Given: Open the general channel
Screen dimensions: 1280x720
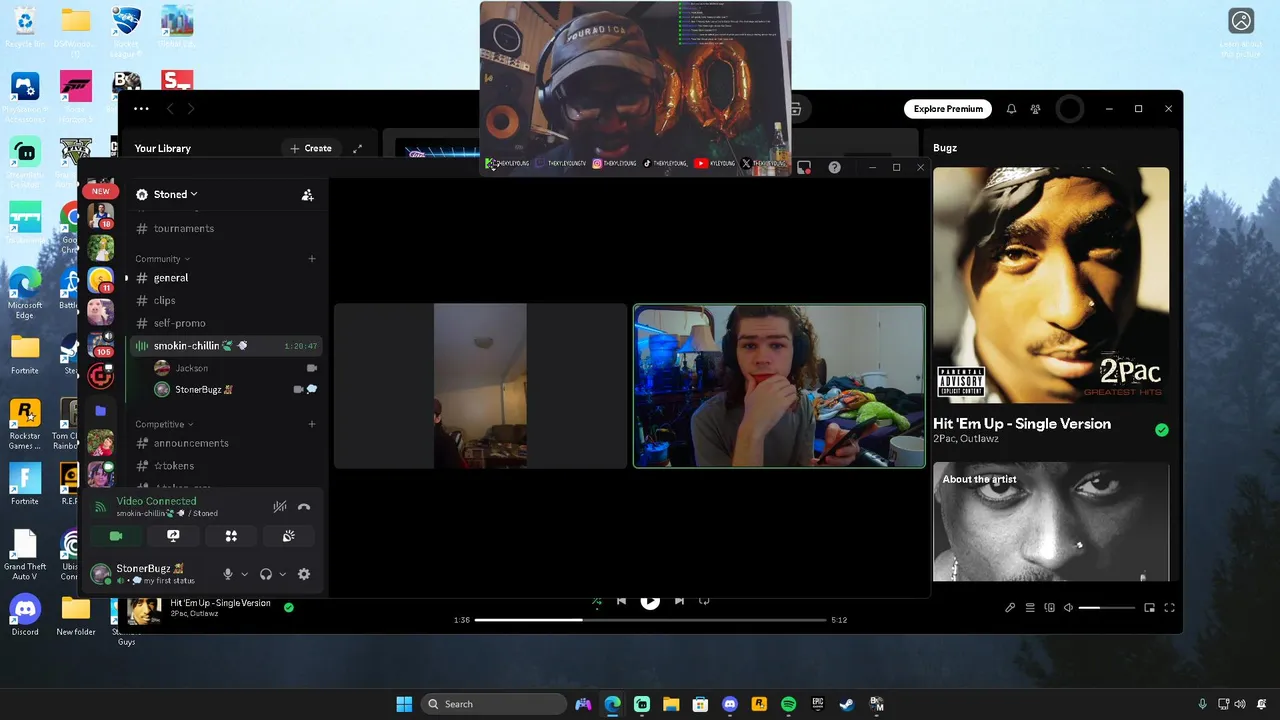Looking at the screenshot, I should 225,278.
